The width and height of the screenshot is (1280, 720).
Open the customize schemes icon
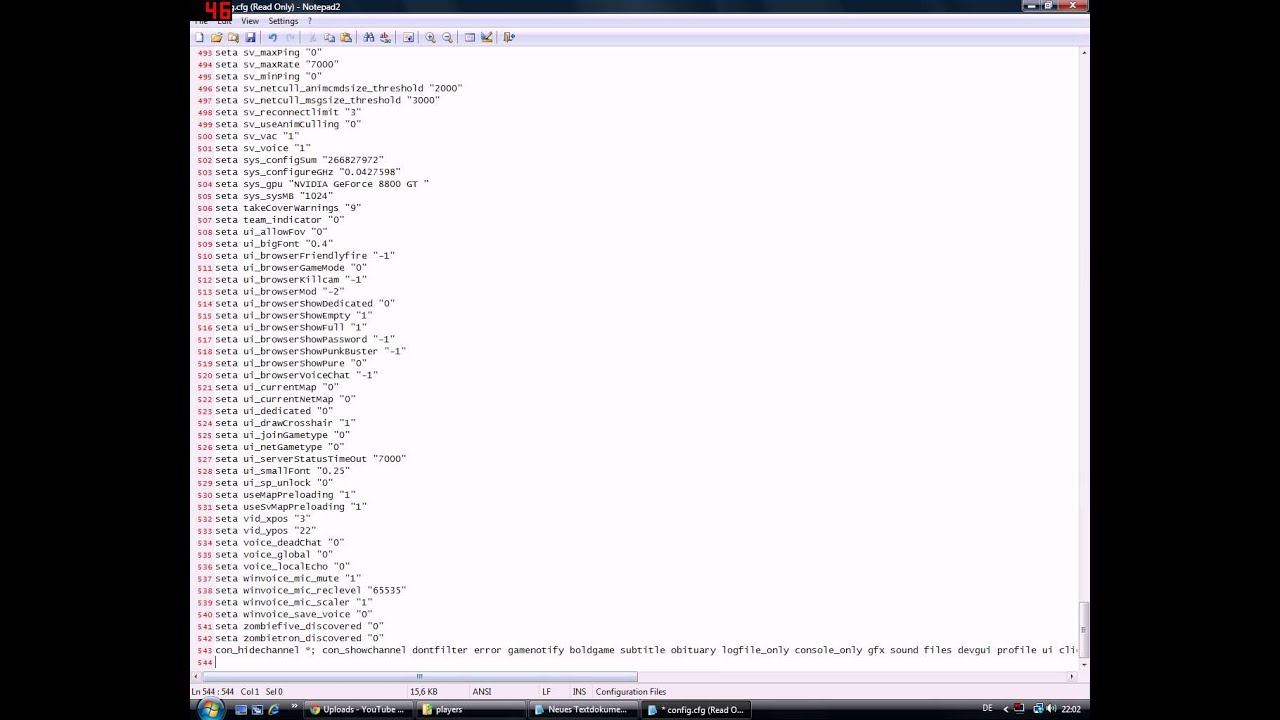coord(487,37)
